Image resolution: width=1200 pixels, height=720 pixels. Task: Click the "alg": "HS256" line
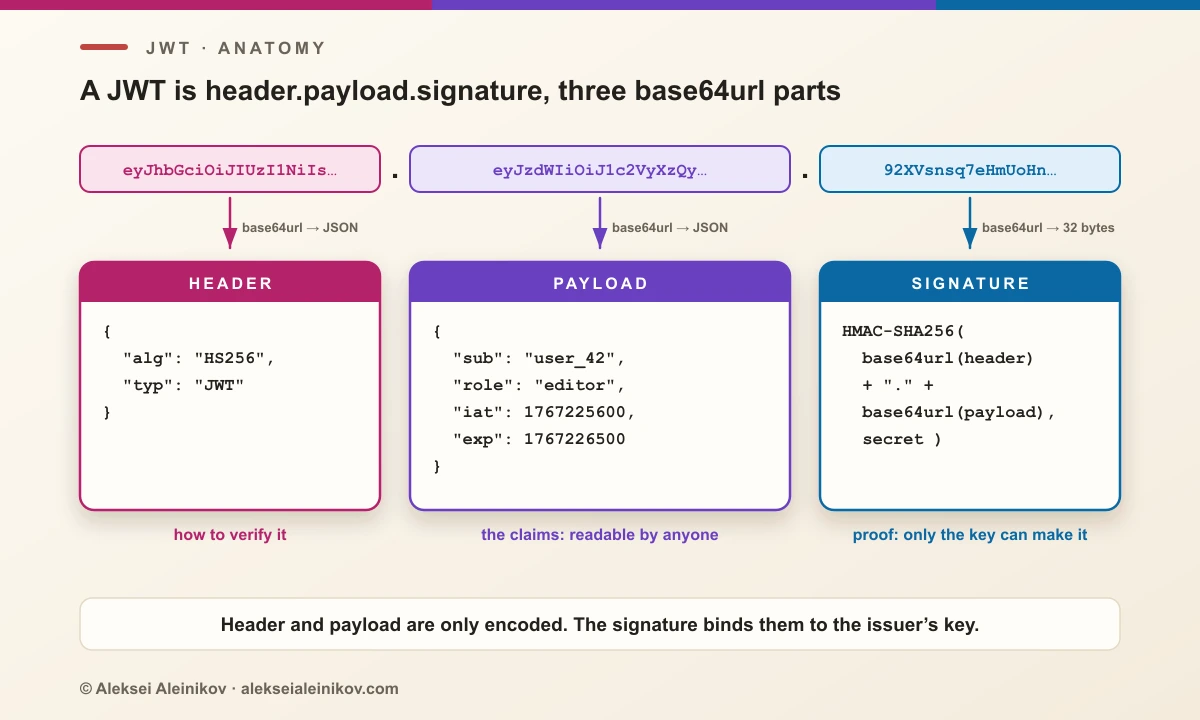tap(198, 358)
